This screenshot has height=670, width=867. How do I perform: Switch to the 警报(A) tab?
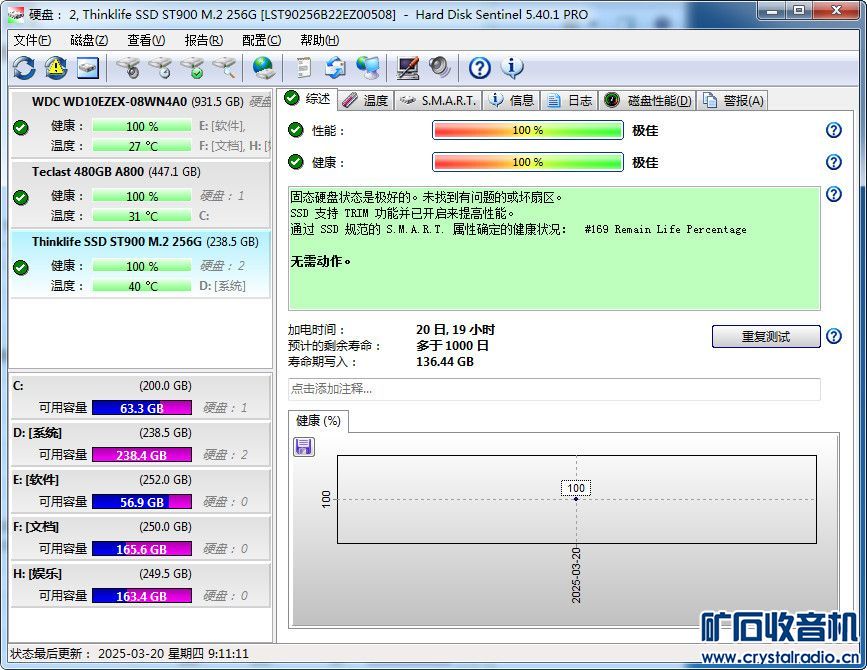click(x=733, y=101)
